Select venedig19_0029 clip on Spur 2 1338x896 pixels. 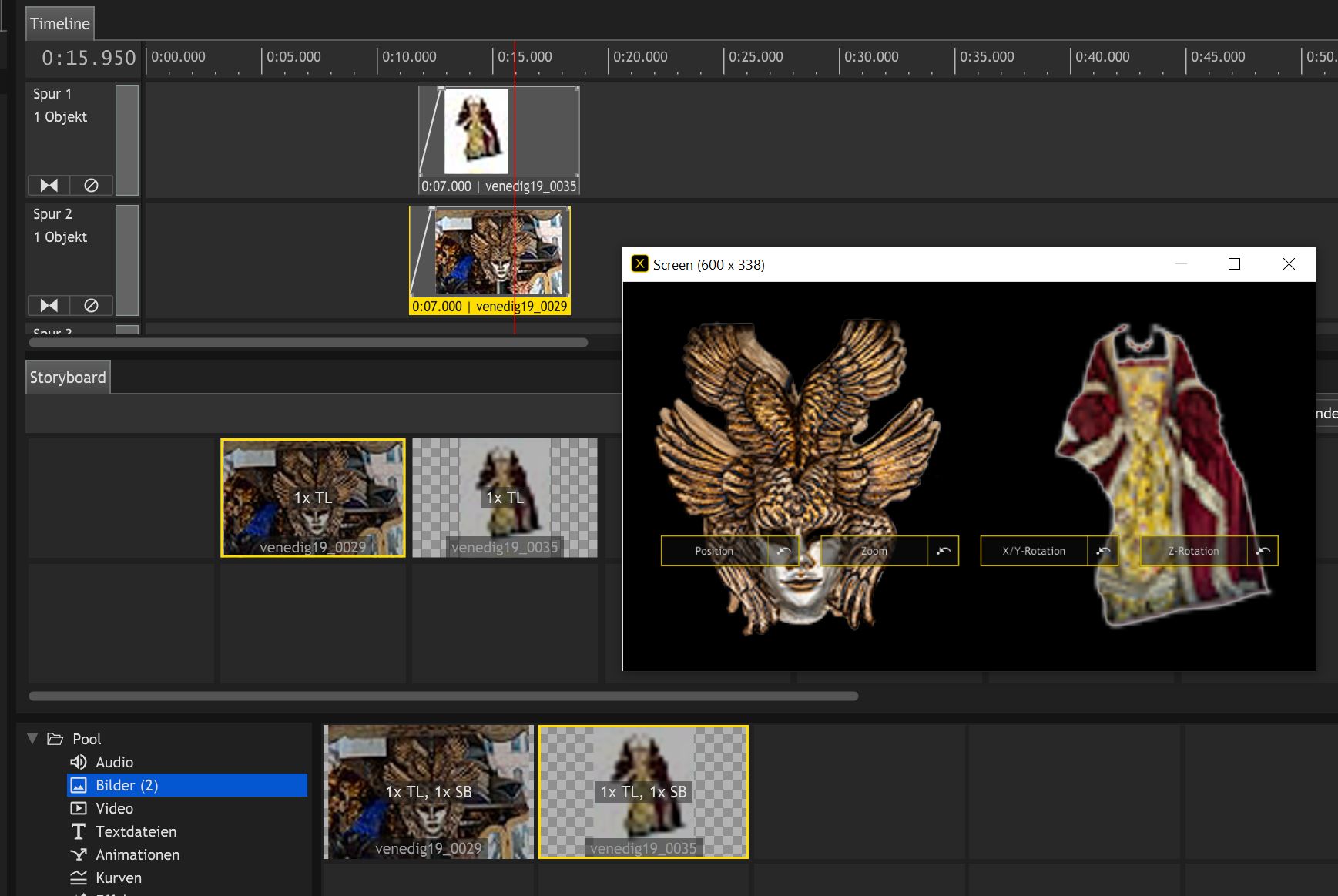[490, 260]
